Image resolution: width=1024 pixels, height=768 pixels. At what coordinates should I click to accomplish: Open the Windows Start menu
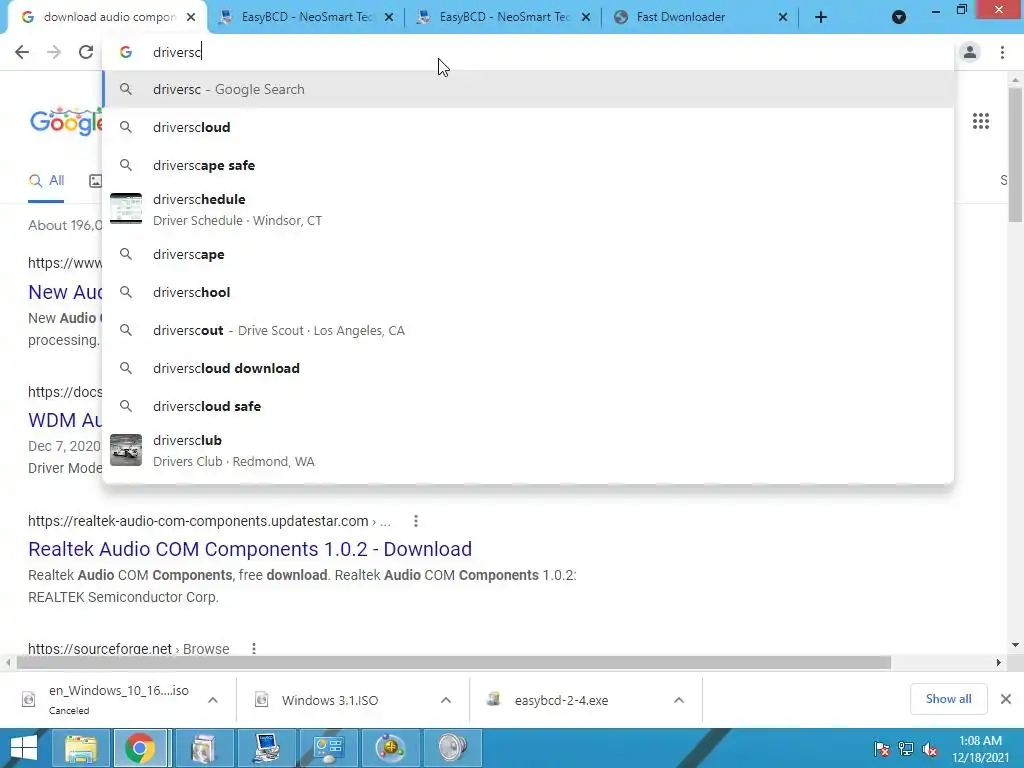tap(24, 748)
